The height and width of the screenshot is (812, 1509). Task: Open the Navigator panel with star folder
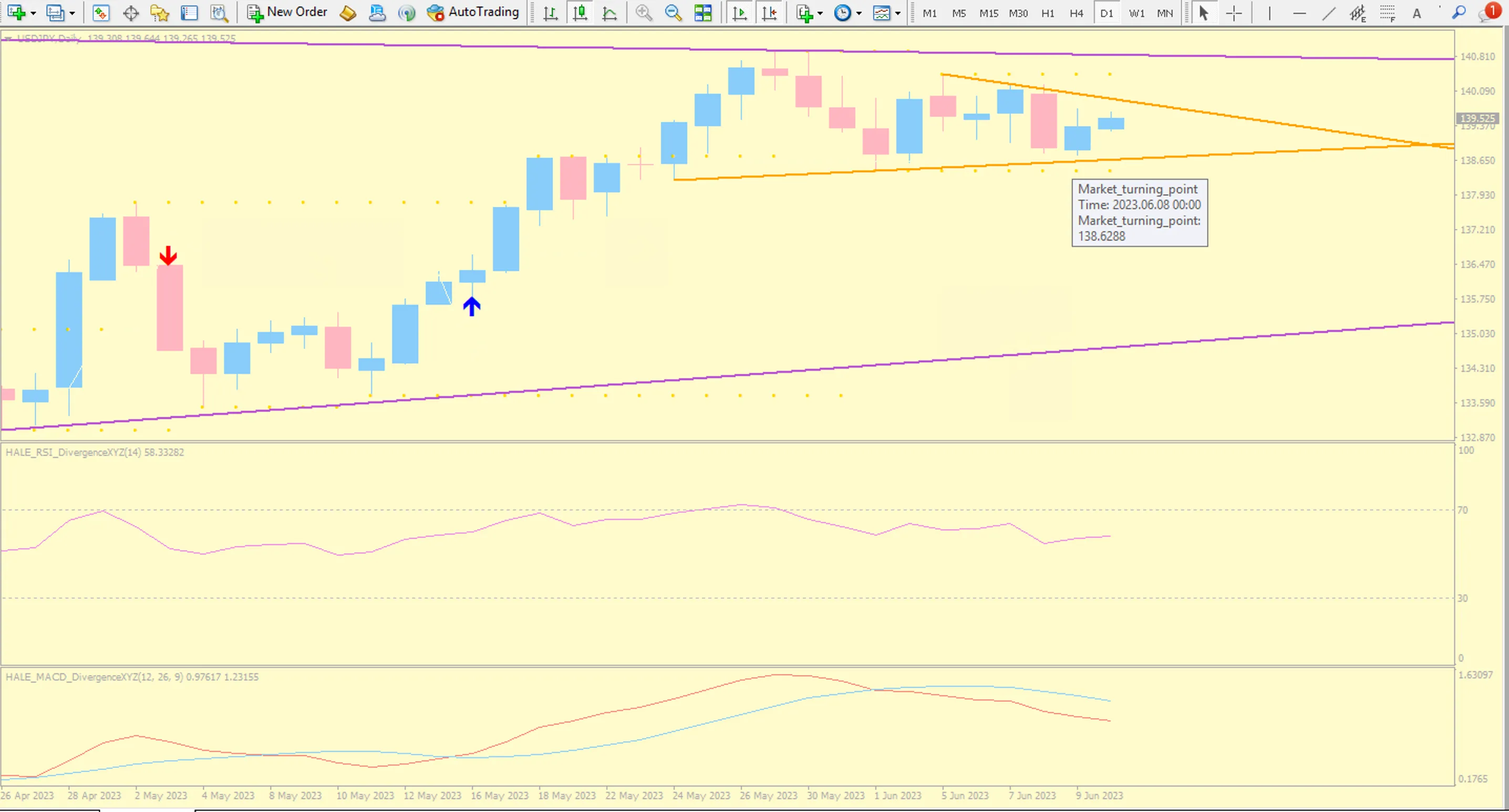coord(159,13)
